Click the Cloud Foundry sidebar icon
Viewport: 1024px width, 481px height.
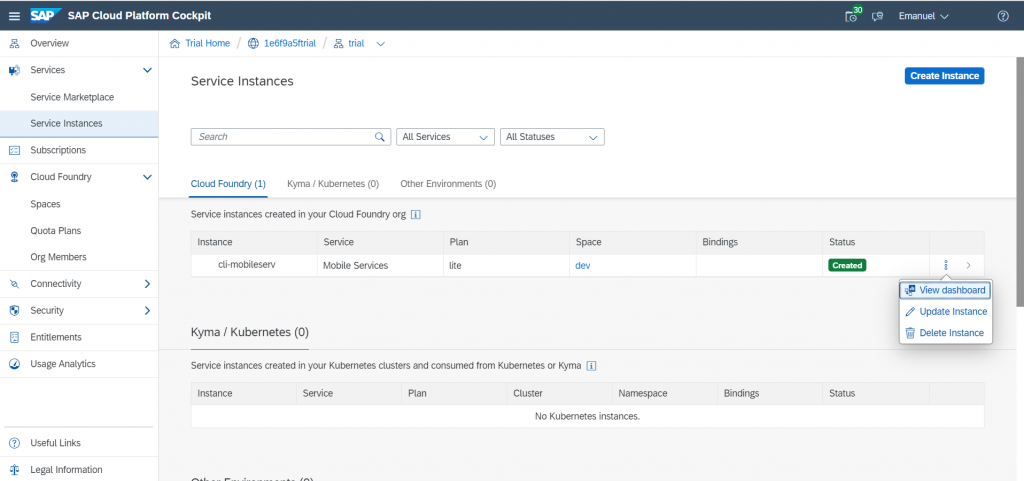[14, 177]
